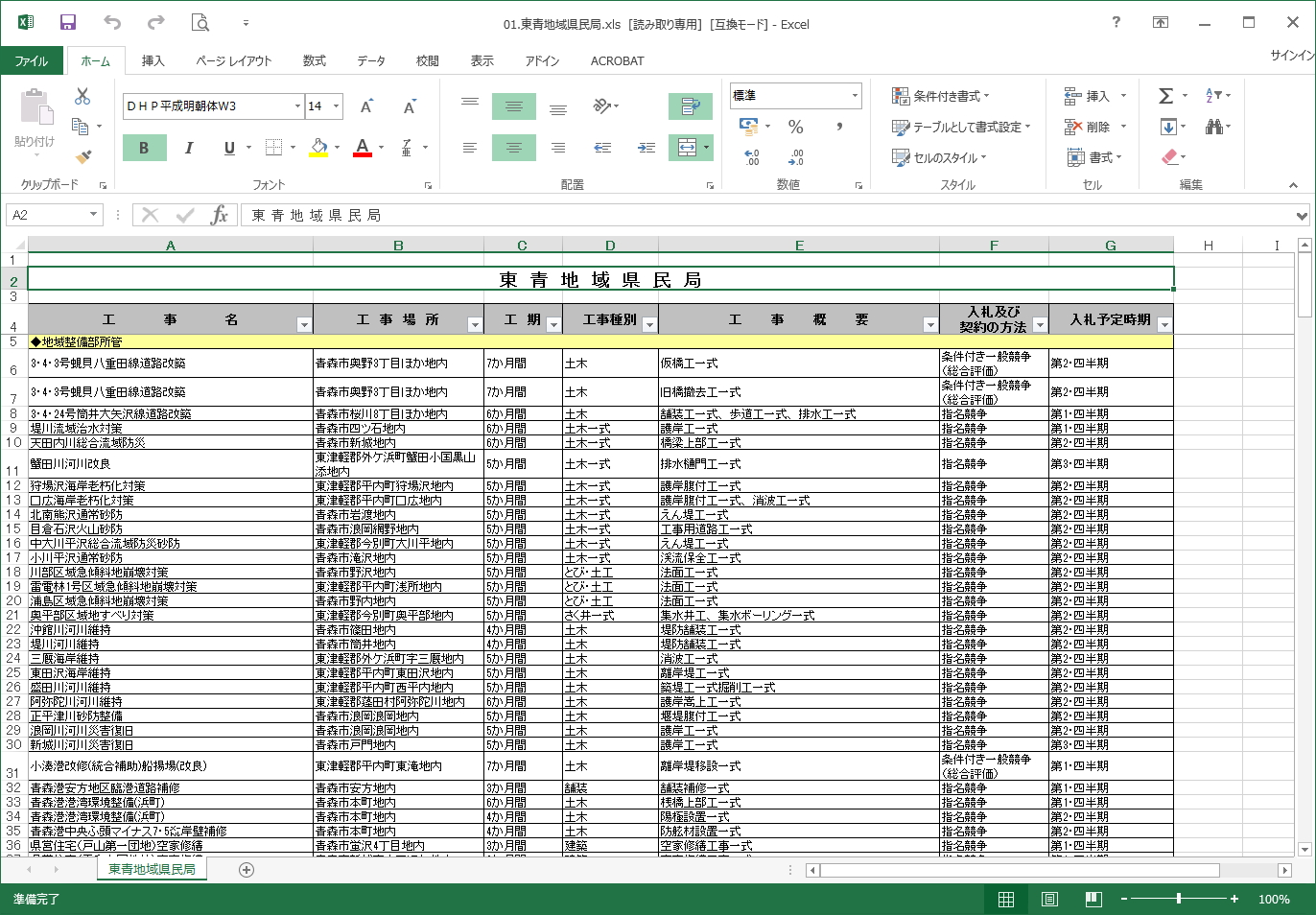The height and width of the screenshot is (915, 1316).
Task: Save the workbook using the floppy icon
Action: pyautogui.click(x=67, y=23)
